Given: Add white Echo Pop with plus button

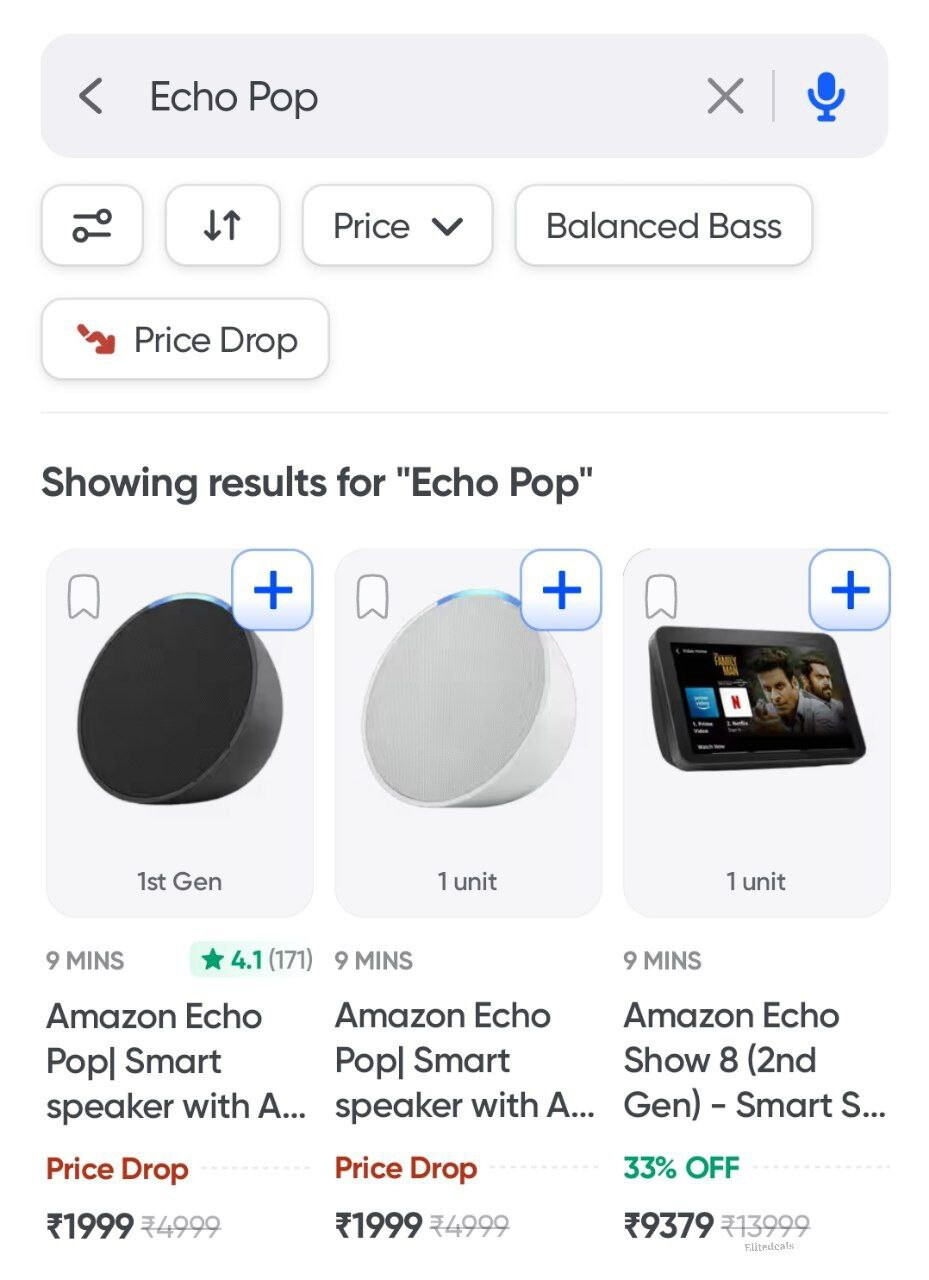Looking at the screenshot, I should coord(561,591).
